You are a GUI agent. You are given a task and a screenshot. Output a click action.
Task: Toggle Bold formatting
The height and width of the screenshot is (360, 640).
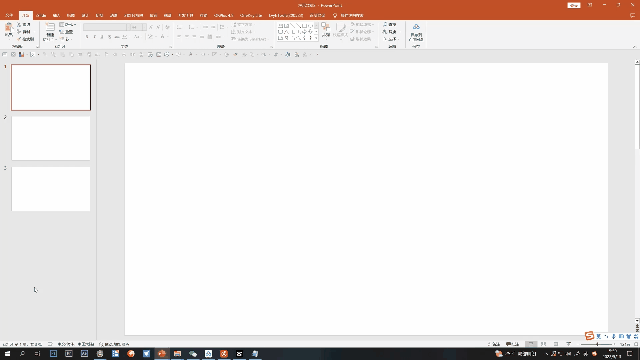tap(87, 37)
